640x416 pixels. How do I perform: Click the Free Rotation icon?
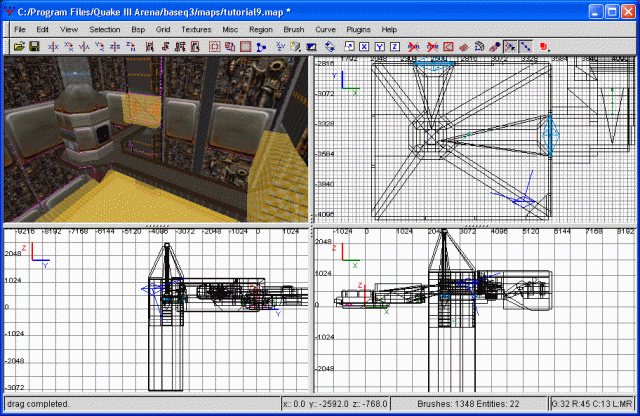[330, 47]
